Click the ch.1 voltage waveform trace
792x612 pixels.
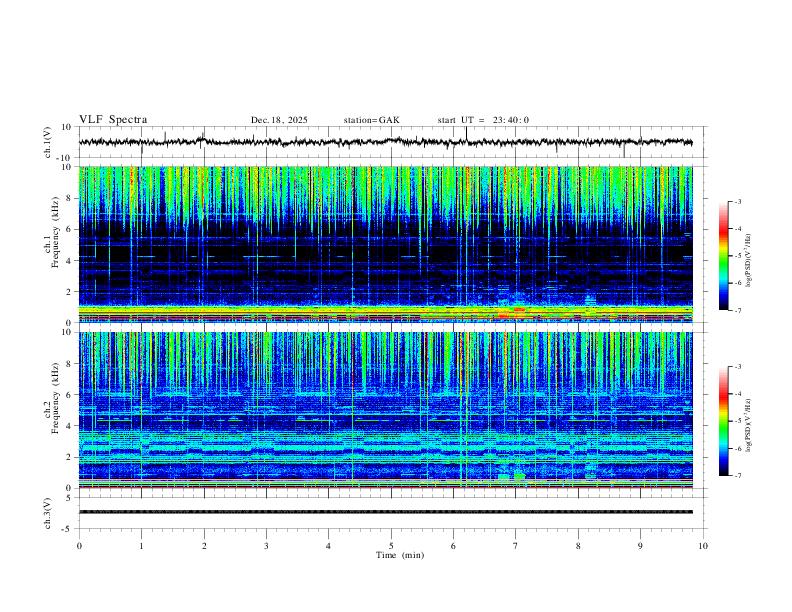tap(386, 142)
